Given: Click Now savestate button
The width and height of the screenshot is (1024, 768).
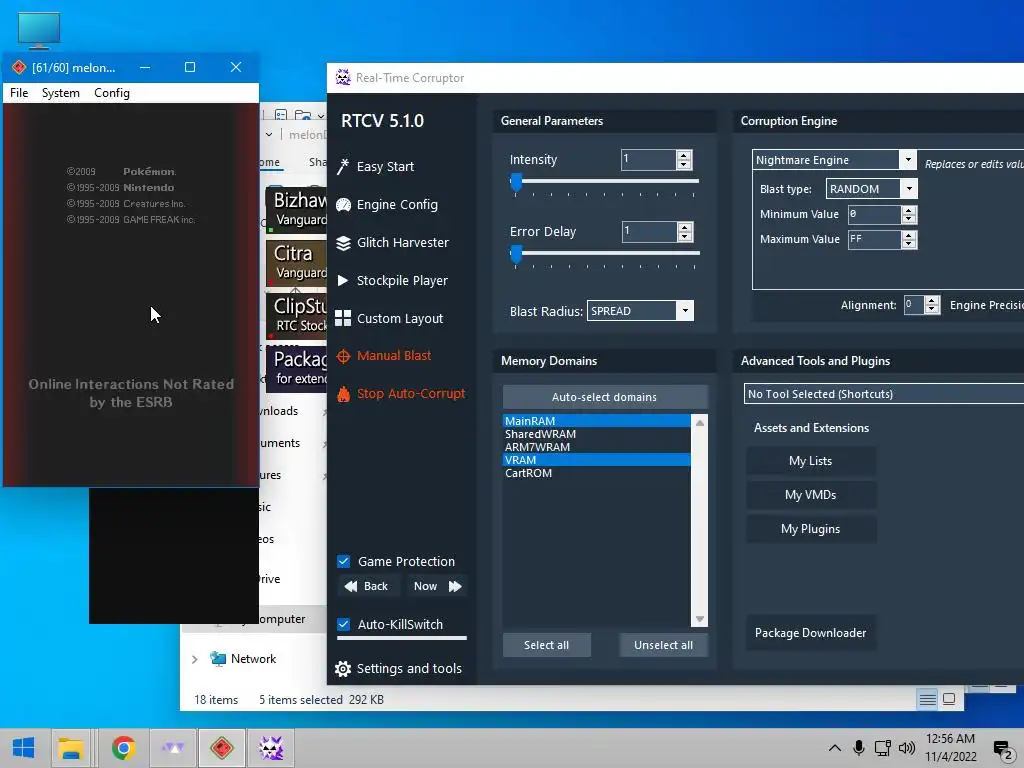Looking at the screenshot, I should pos(436,586).
